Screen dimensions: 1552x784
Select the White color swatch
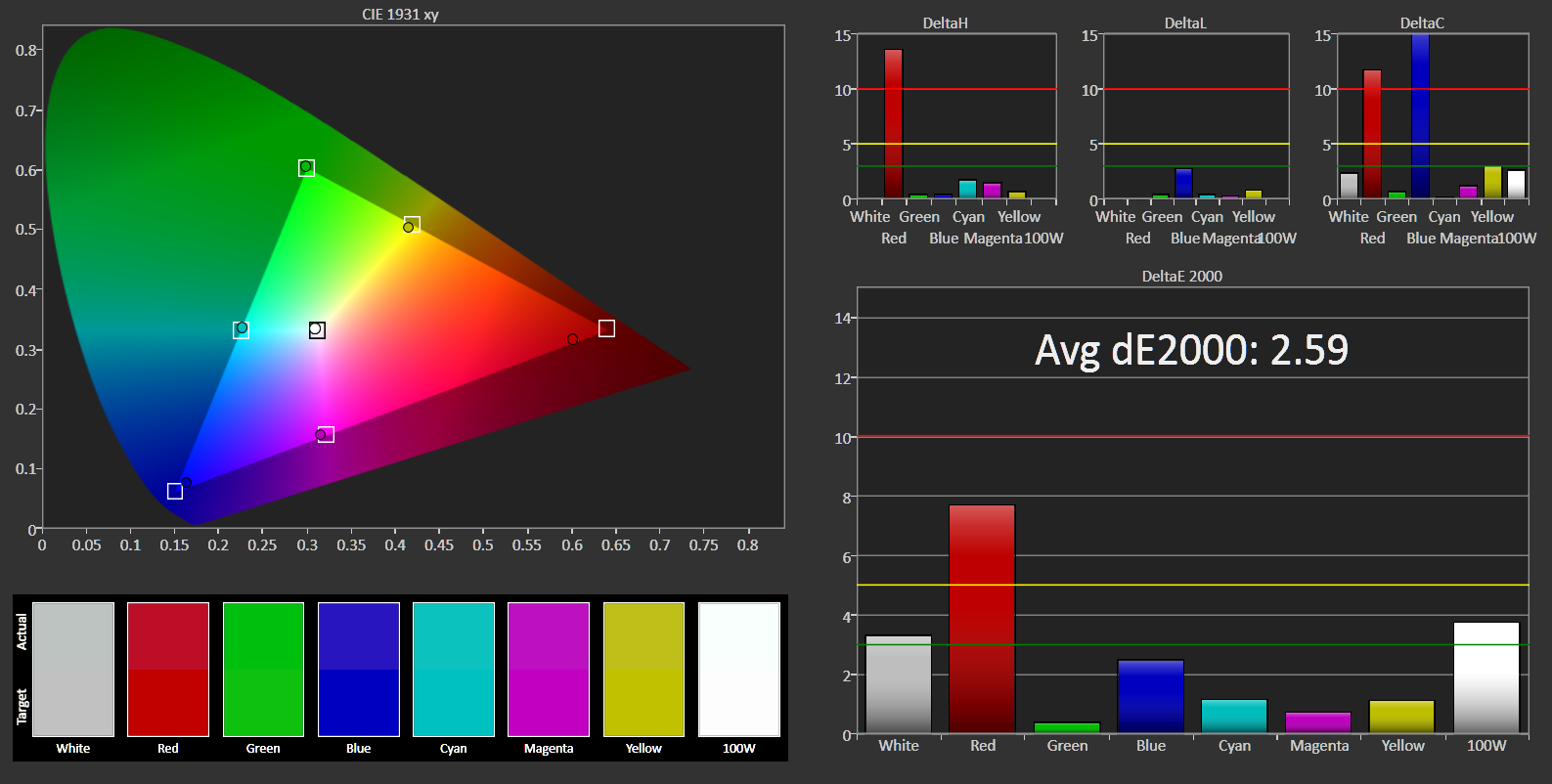(x=73, y=670)
